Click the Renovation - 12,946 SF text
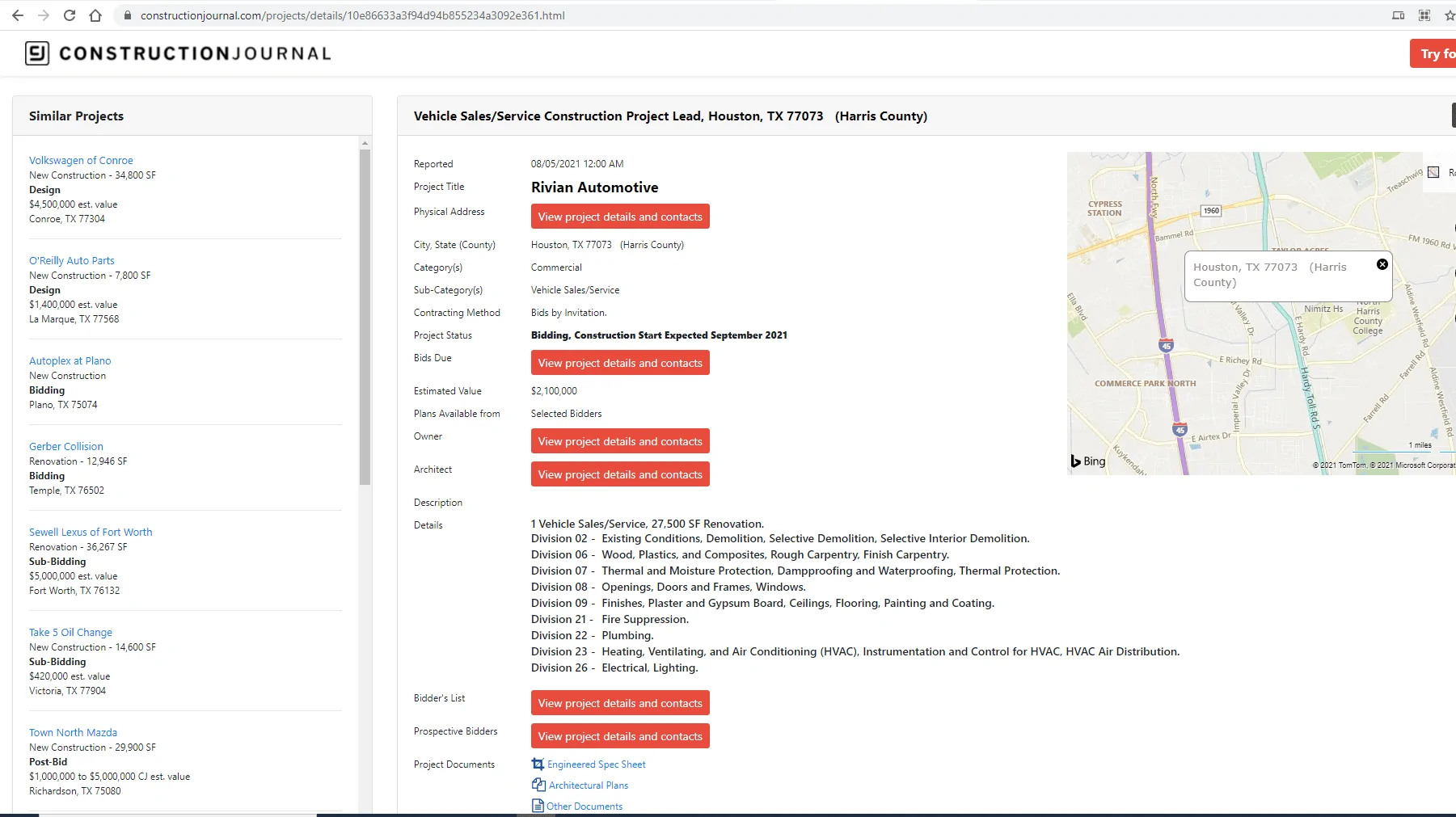The width and height of the screenshot is (1456, 817). click(78, 461)
